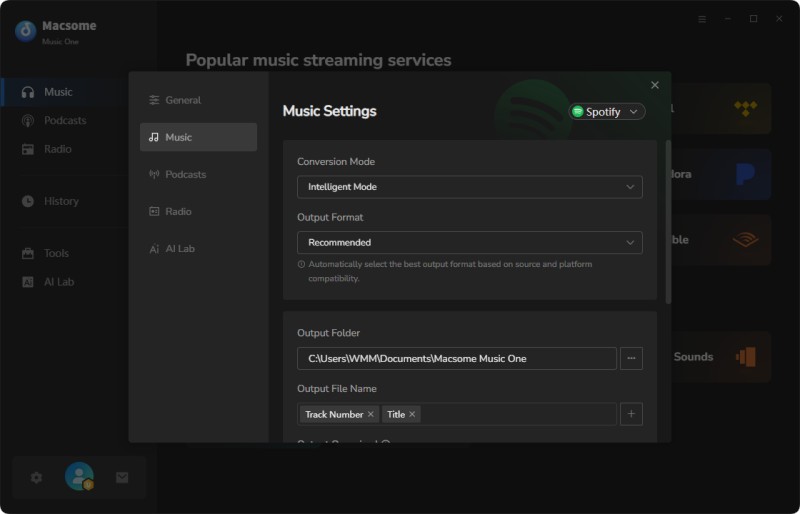Open History in the main sidebar
Screen dimensions: 800x514
(60, 201)
